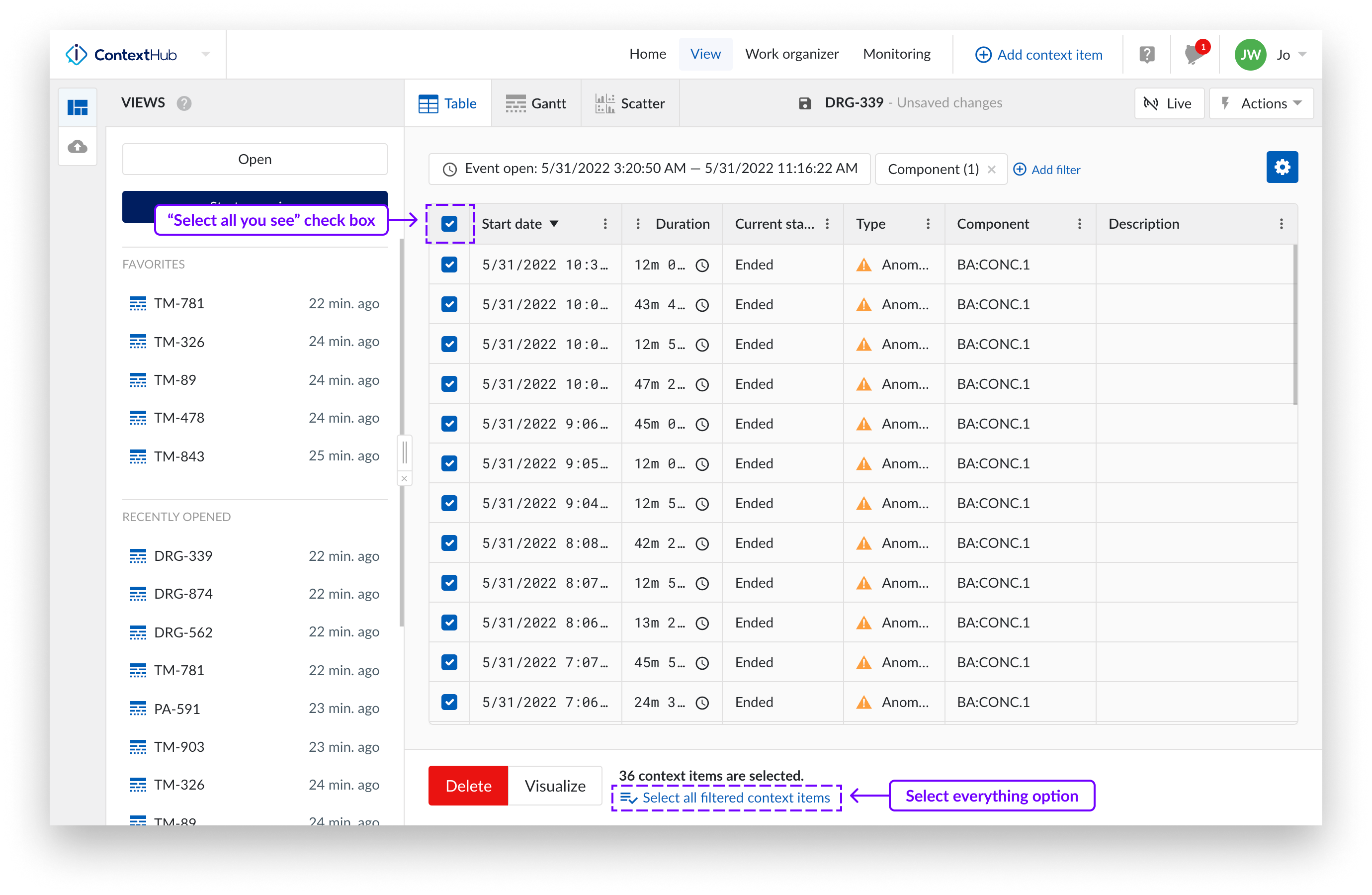Click the Start date sort arrow

(555, 224)
